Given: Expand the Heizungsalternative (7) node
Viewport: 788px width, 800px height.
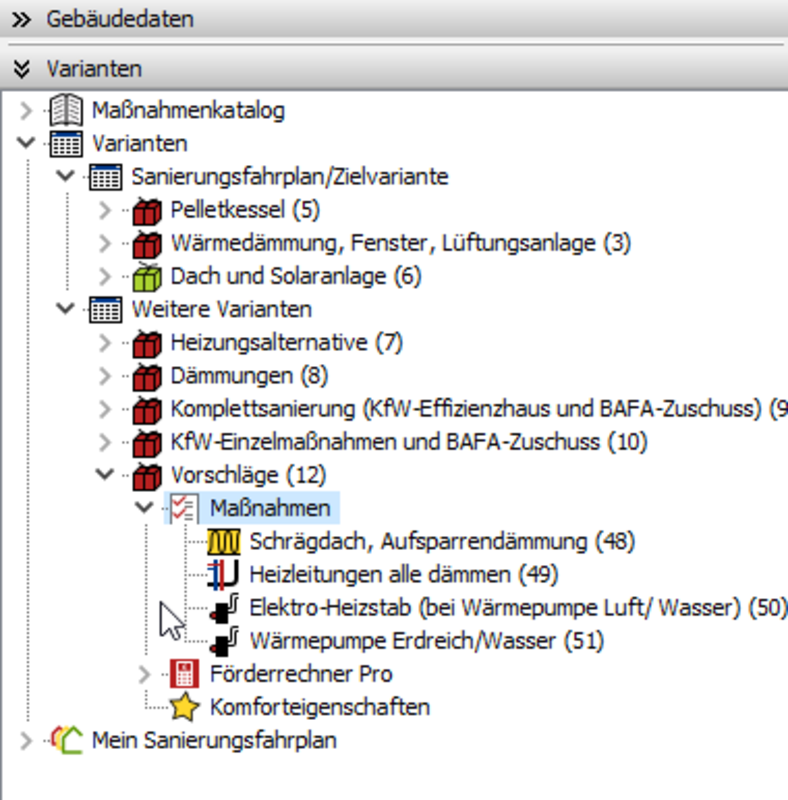Looking at the screenshot, I should click(x=106, y=343).
